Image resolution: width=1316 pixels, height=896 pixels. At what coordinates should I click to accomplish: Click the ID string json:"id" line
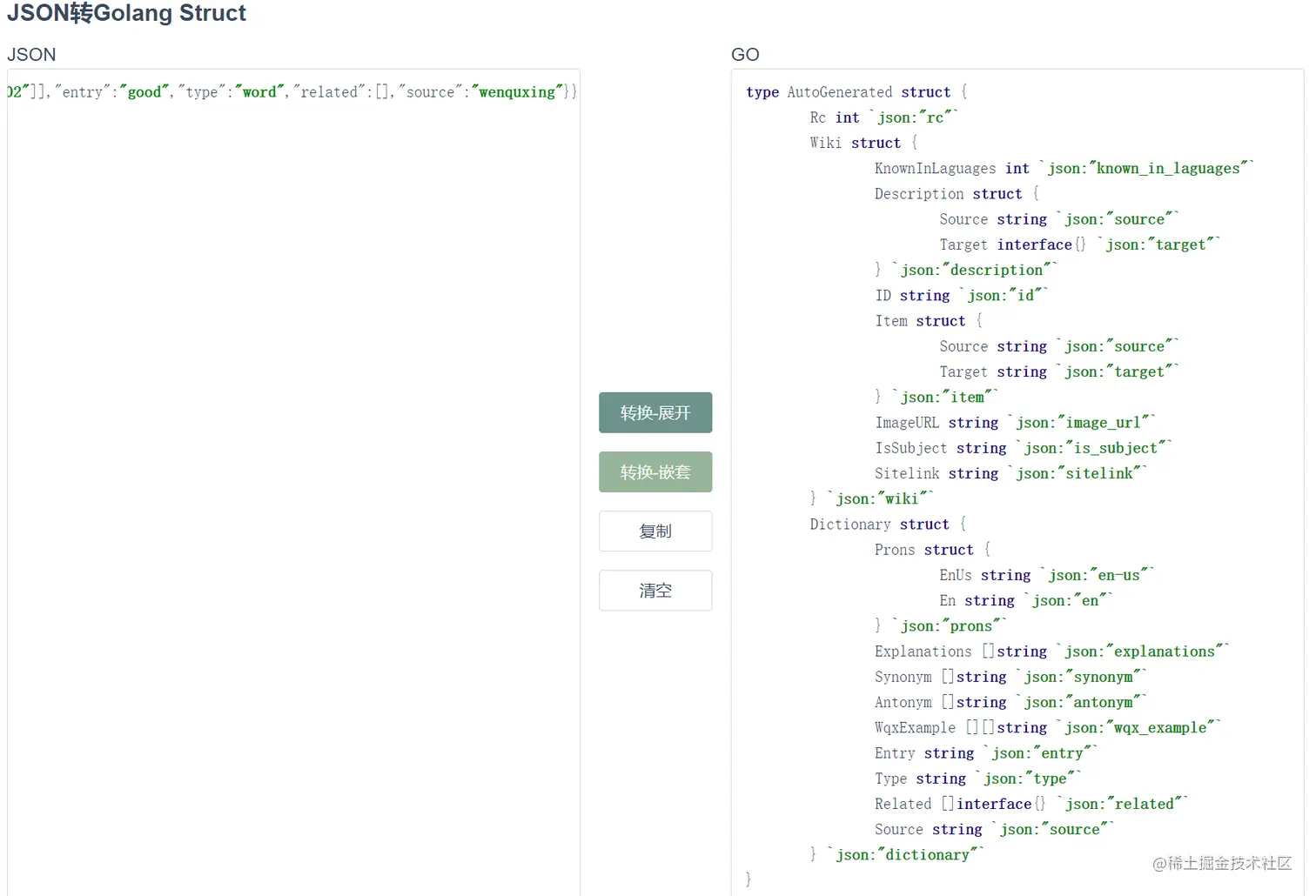coord(962,295)
